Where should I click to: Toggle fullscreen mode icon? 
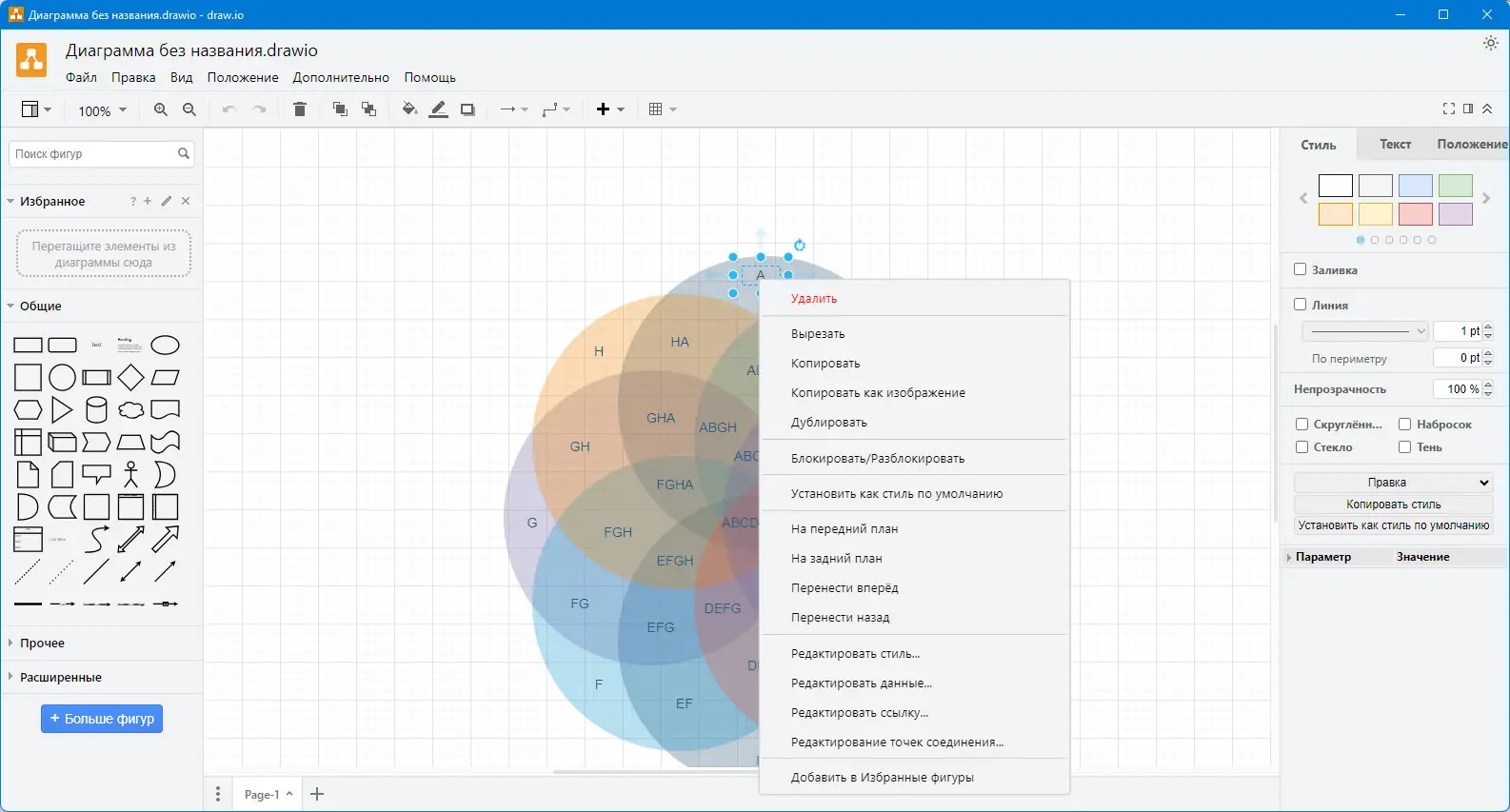1449,109
